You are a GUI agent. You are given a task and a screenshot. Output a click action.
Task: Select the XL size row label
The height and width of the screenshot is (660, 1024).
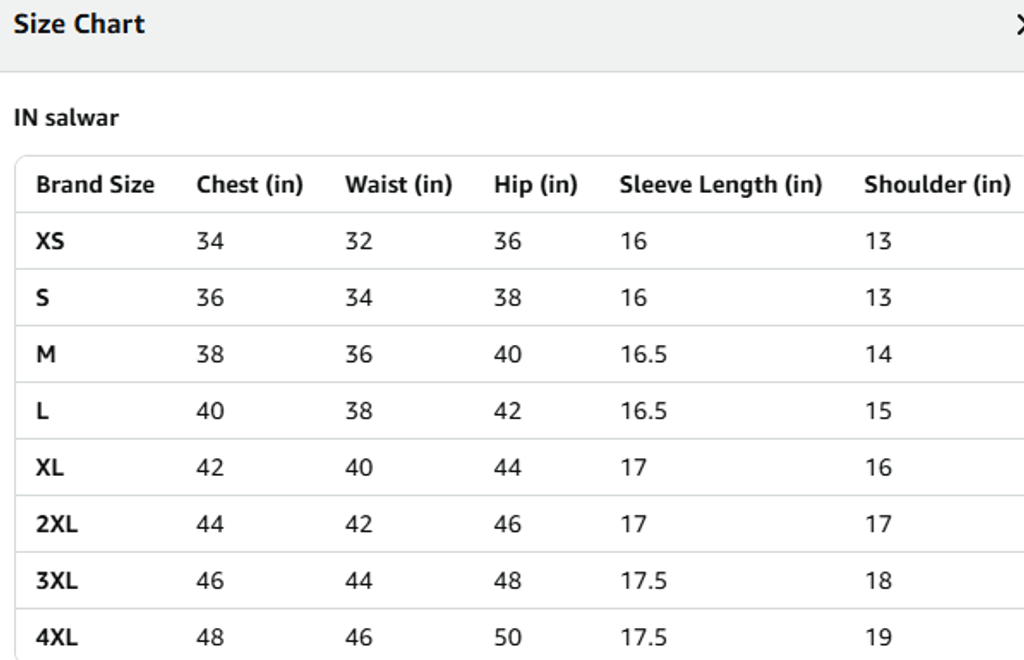(50, 467)
